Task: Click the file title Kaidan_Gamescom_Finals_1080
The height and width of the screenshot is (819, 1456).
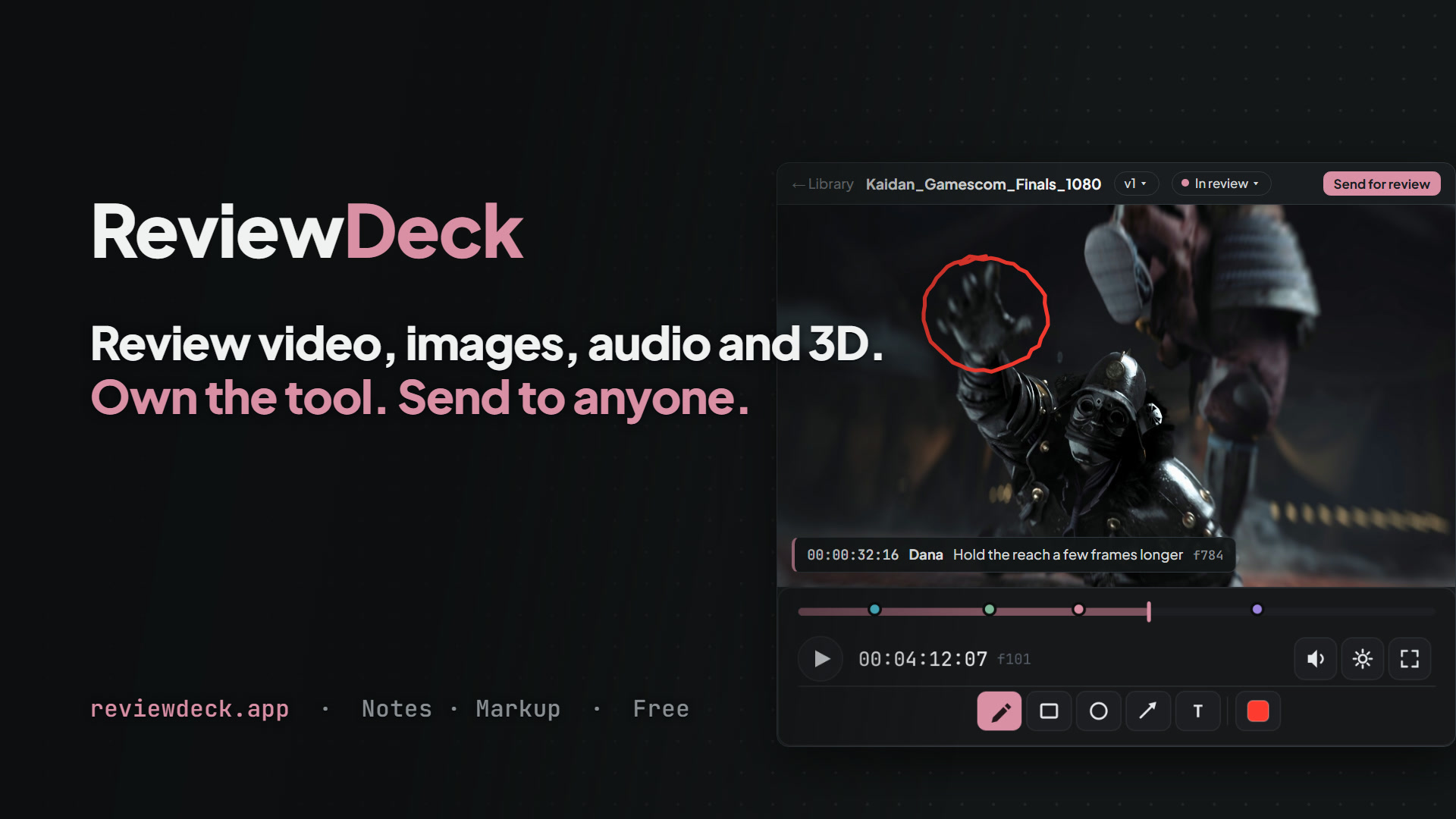Action: (x=984, y=184)
